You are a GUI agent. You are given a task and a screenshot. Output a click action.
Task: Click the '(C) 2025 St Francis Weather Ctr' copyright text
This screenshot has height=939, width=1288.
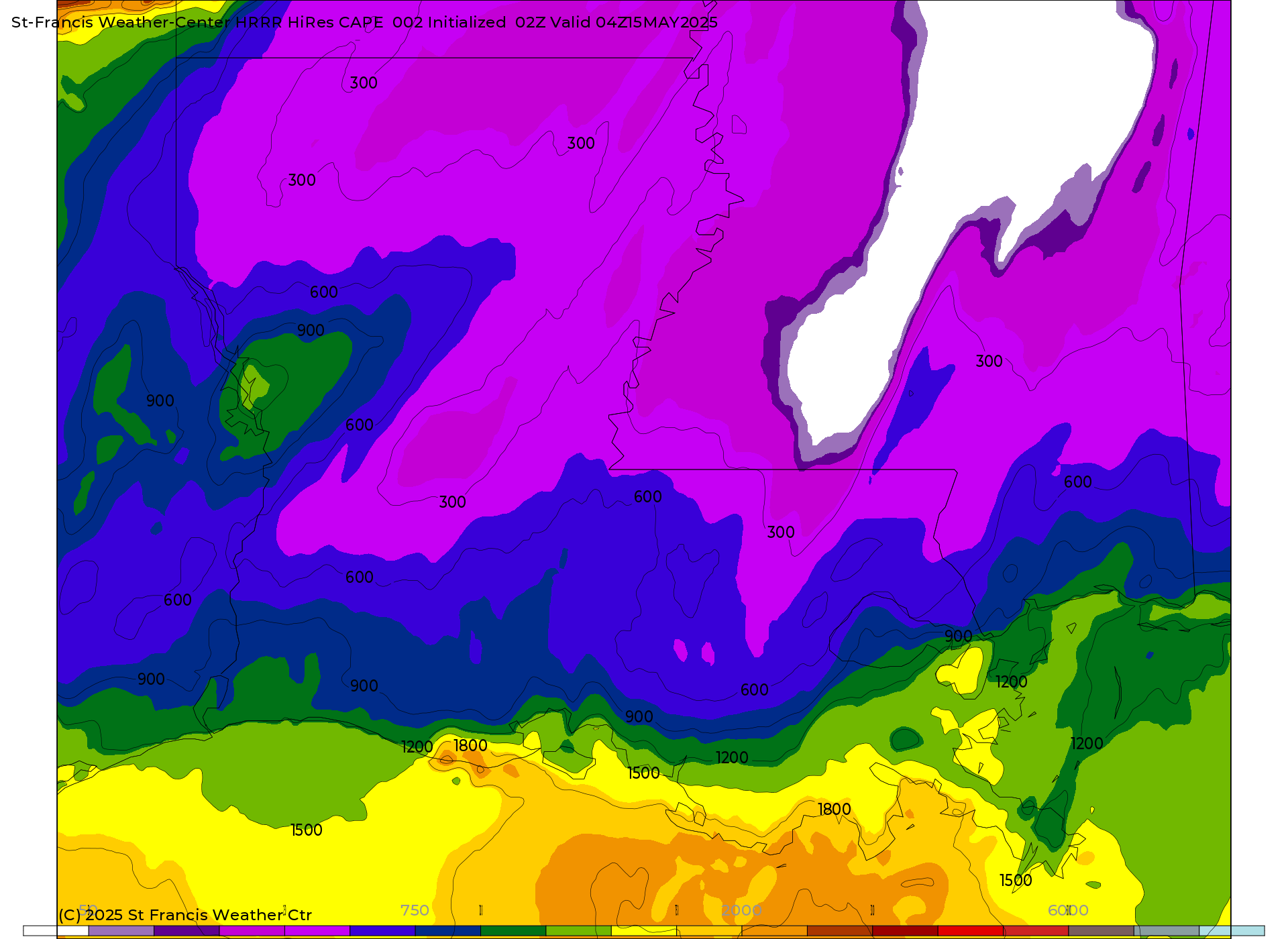click(x=185, y=915)
